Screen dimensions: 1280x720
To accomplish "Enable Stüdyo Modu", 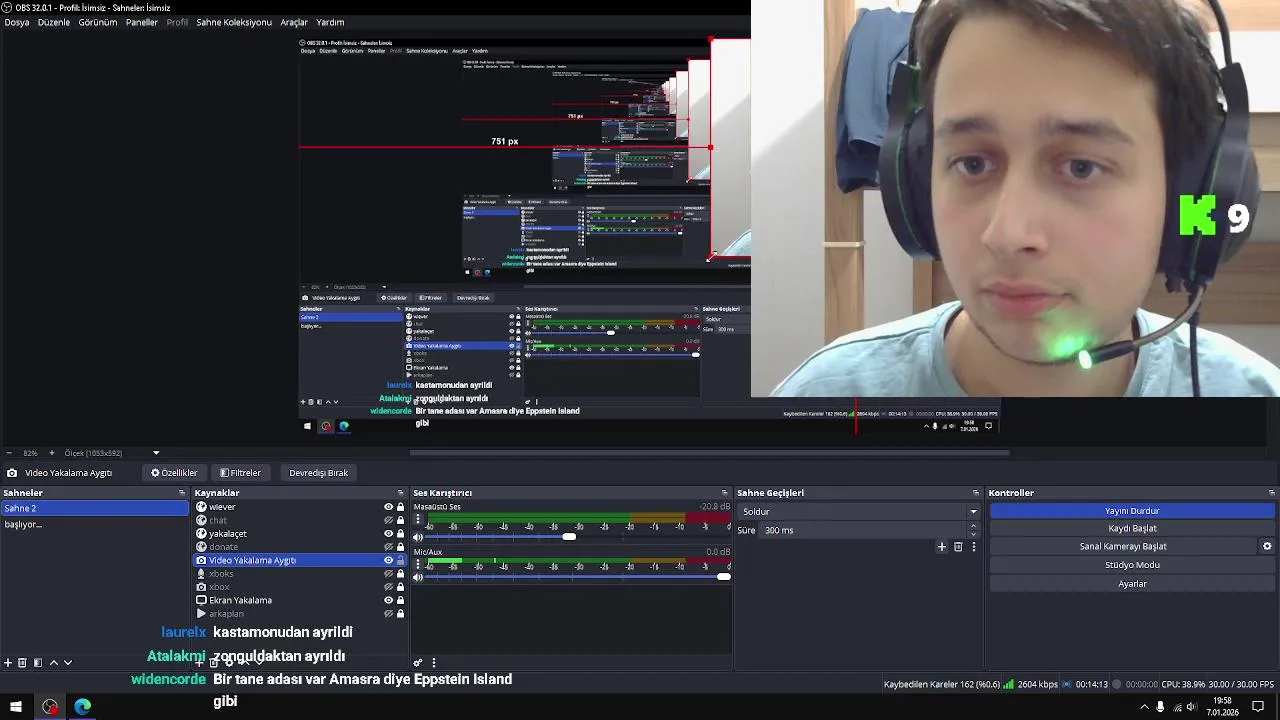I will (x=1132, y=565).
